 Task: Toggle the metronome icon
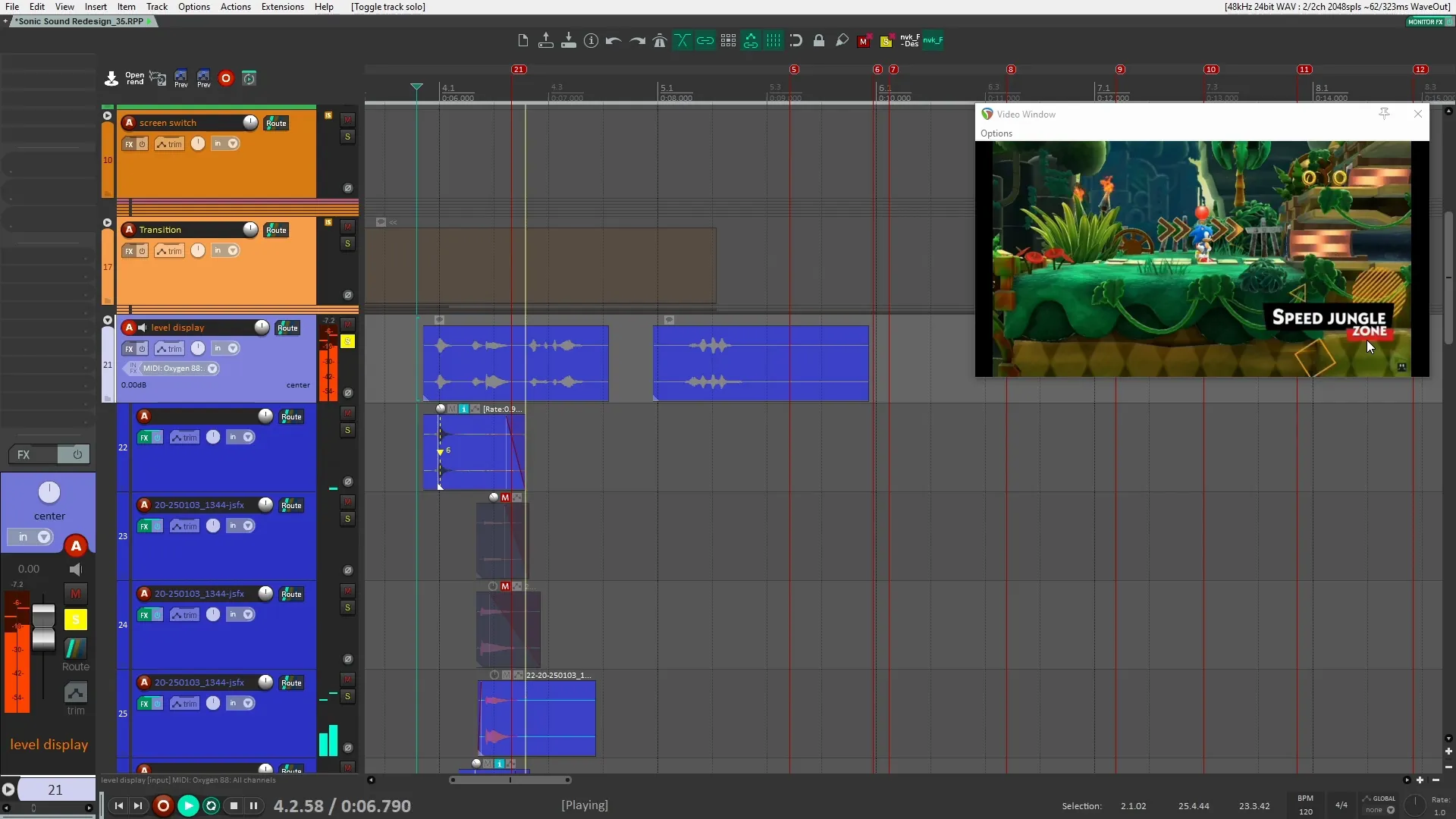point(660,41)
